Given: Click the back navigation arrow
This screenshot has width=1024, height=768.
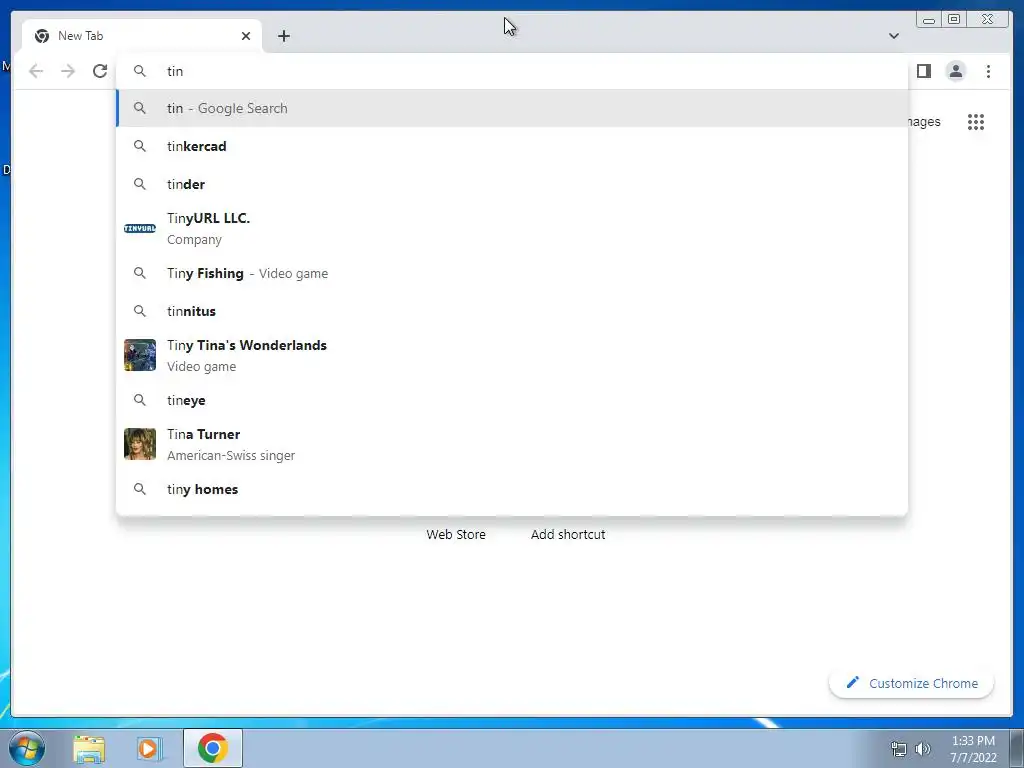Looking at the screenshot, I should coord(36,71).
